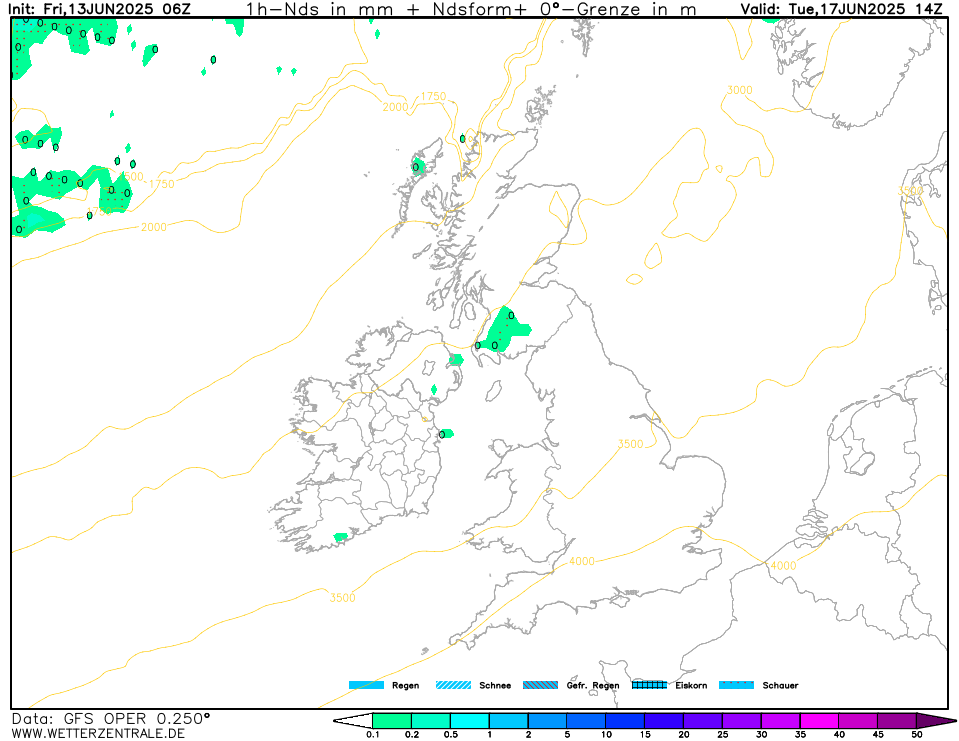This screenshot has width=959, height=741.
Task: Click the '0.5' scale tick label
Action: pyautogui.click(x=451, y=735)
